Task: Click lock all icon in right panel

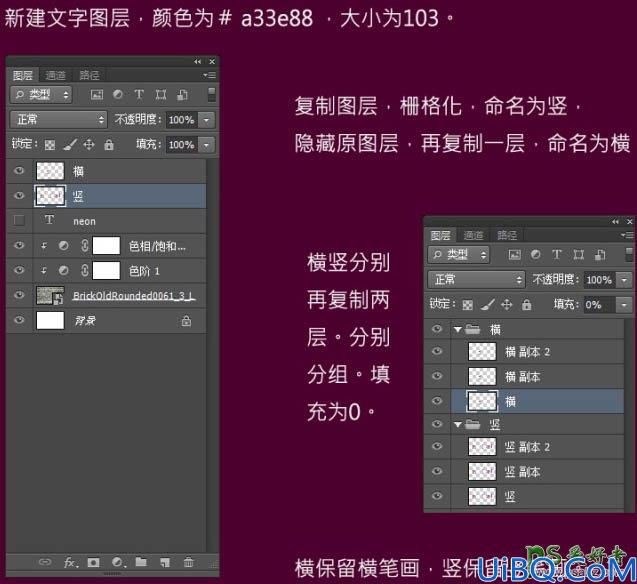Action: (526, 305)
